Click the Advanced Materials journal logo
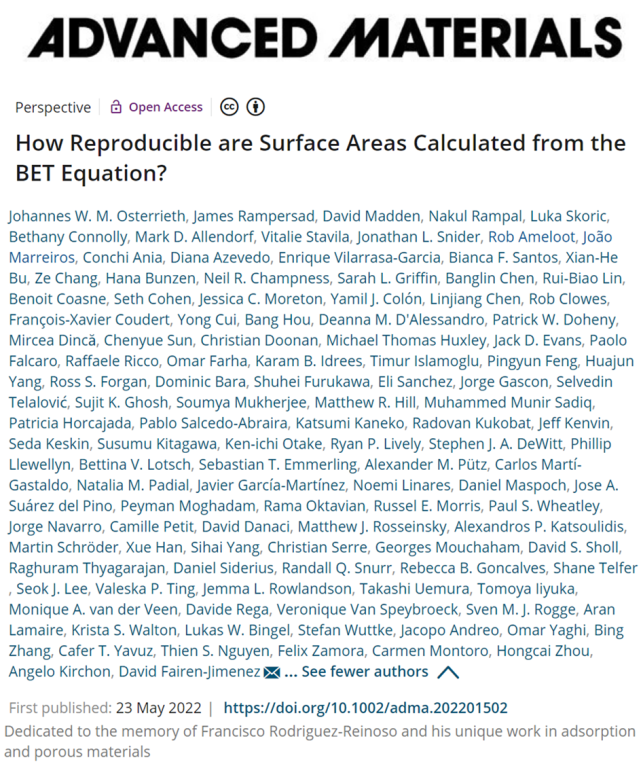 click(x=320, y=38)
